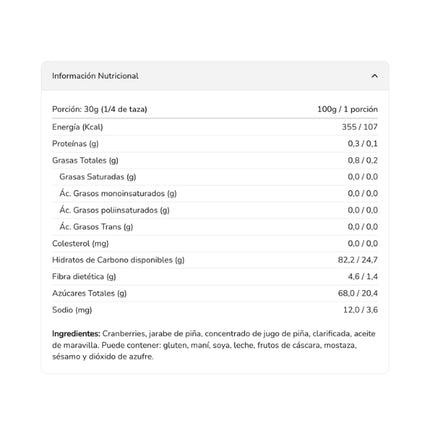Select the Energía (Kcal) row
This screenshot has width=430, height=430.
pos(215,127)
